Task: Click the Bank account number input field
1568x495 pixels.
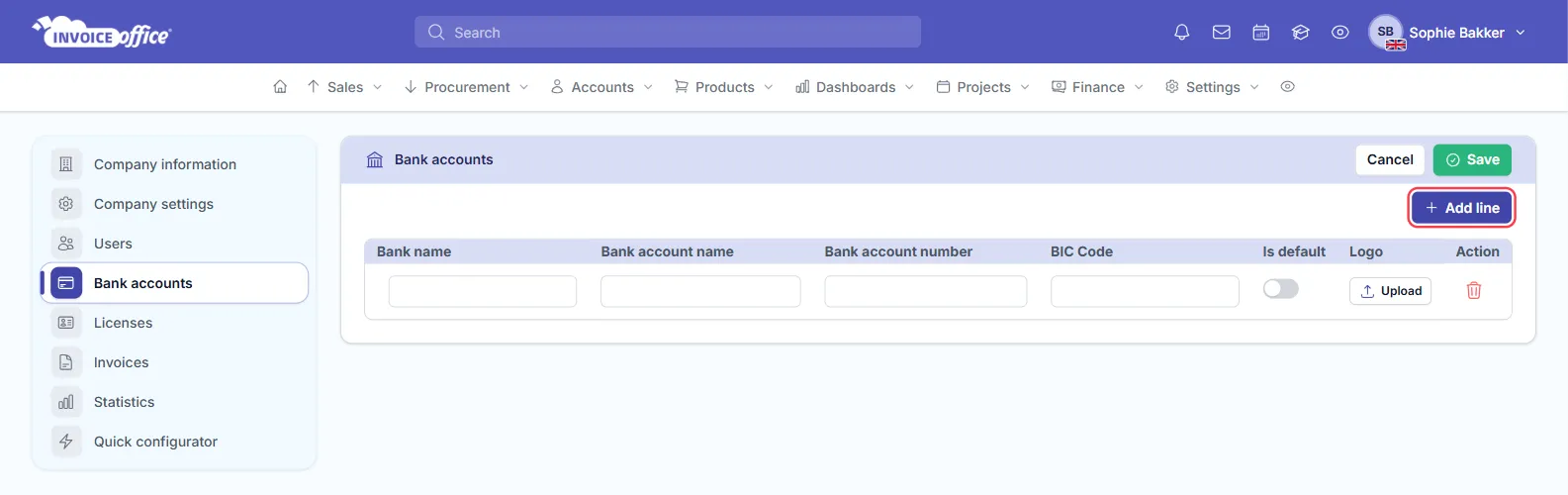Action: pos(926,291)
